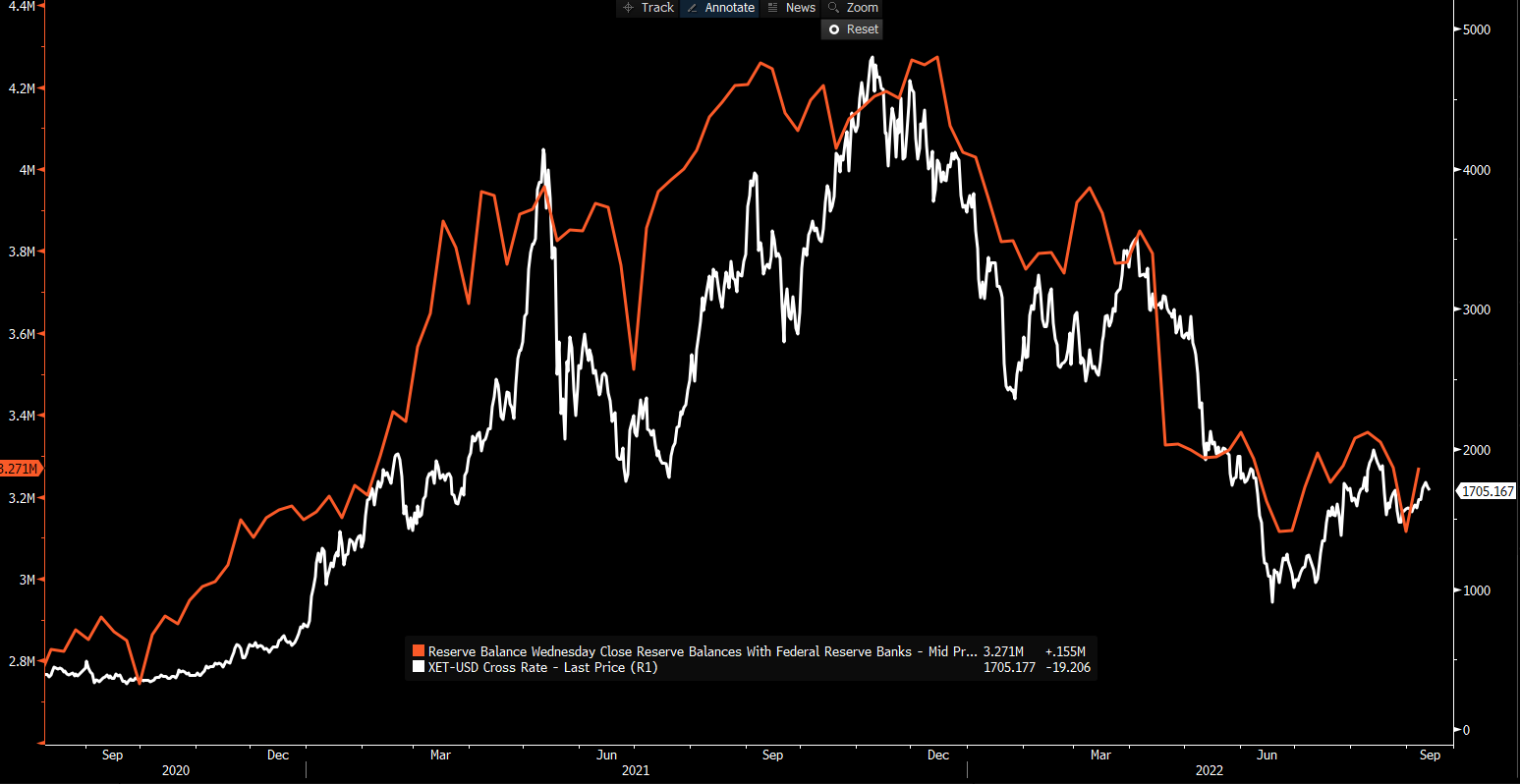Click the 3.6M left axis label

(x=21, y=334)
